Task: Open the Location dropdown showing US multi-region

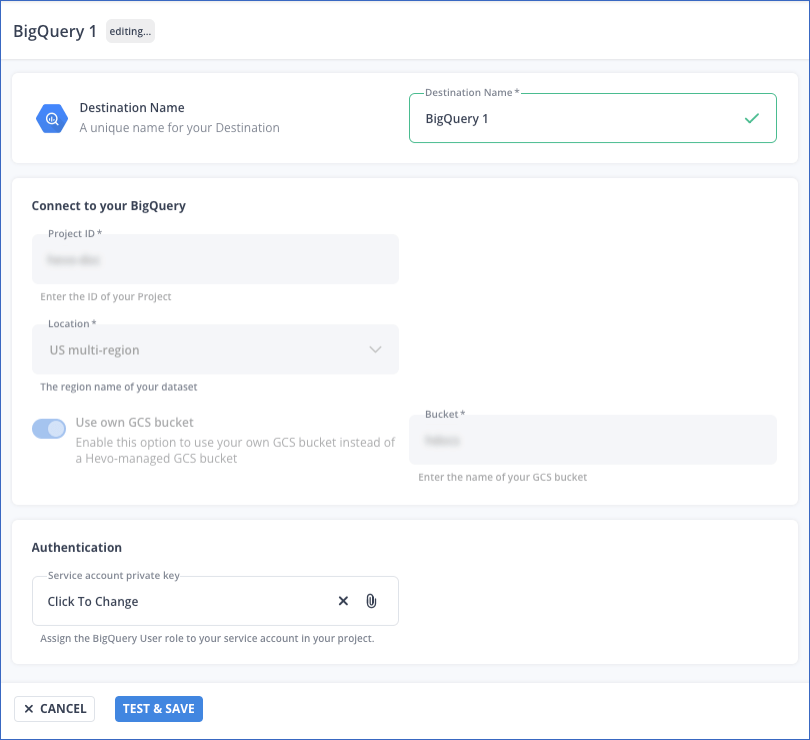Action: (215, 349)
